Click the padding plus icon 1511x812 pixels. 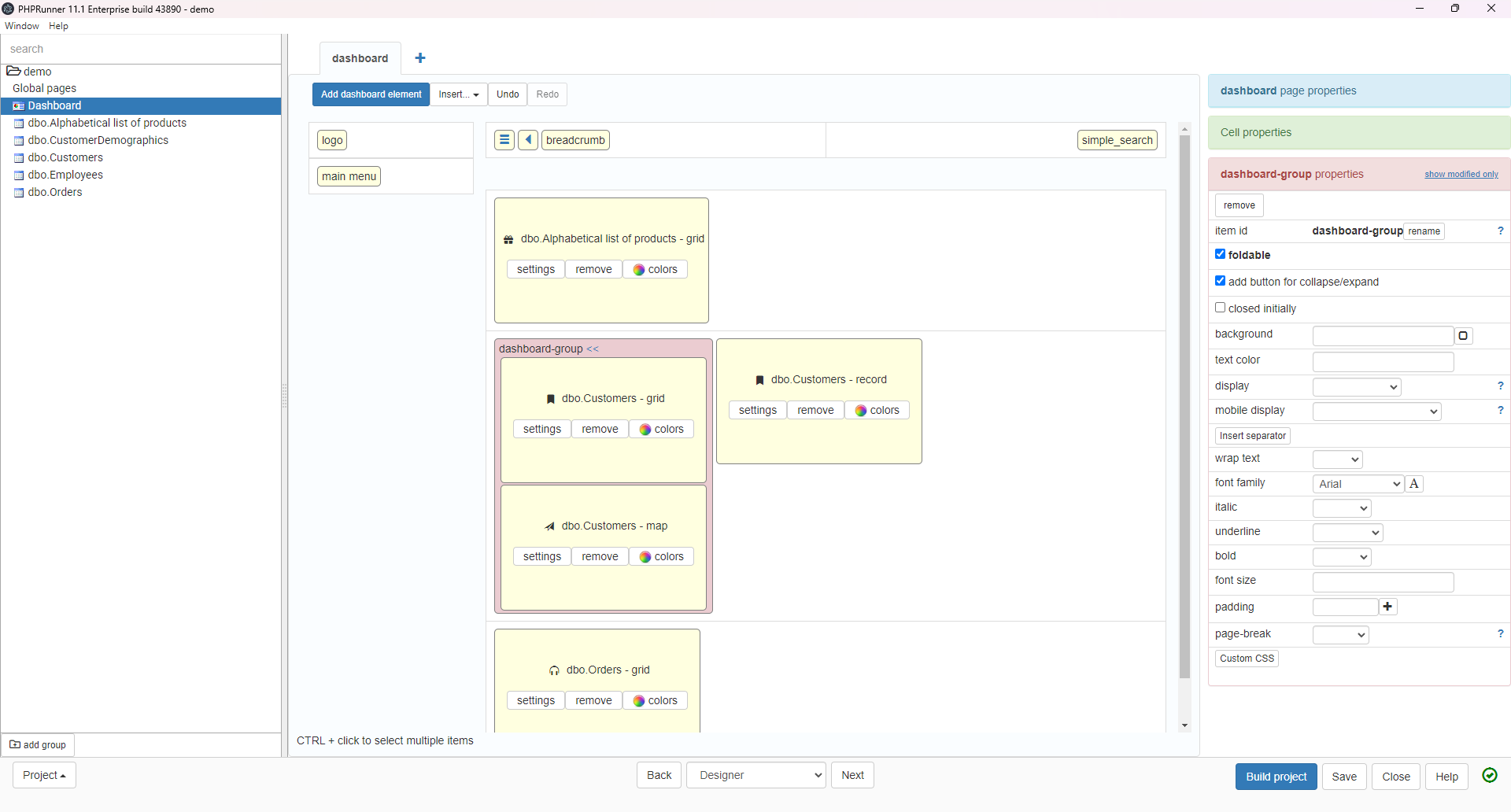[x=1388, y=607]
